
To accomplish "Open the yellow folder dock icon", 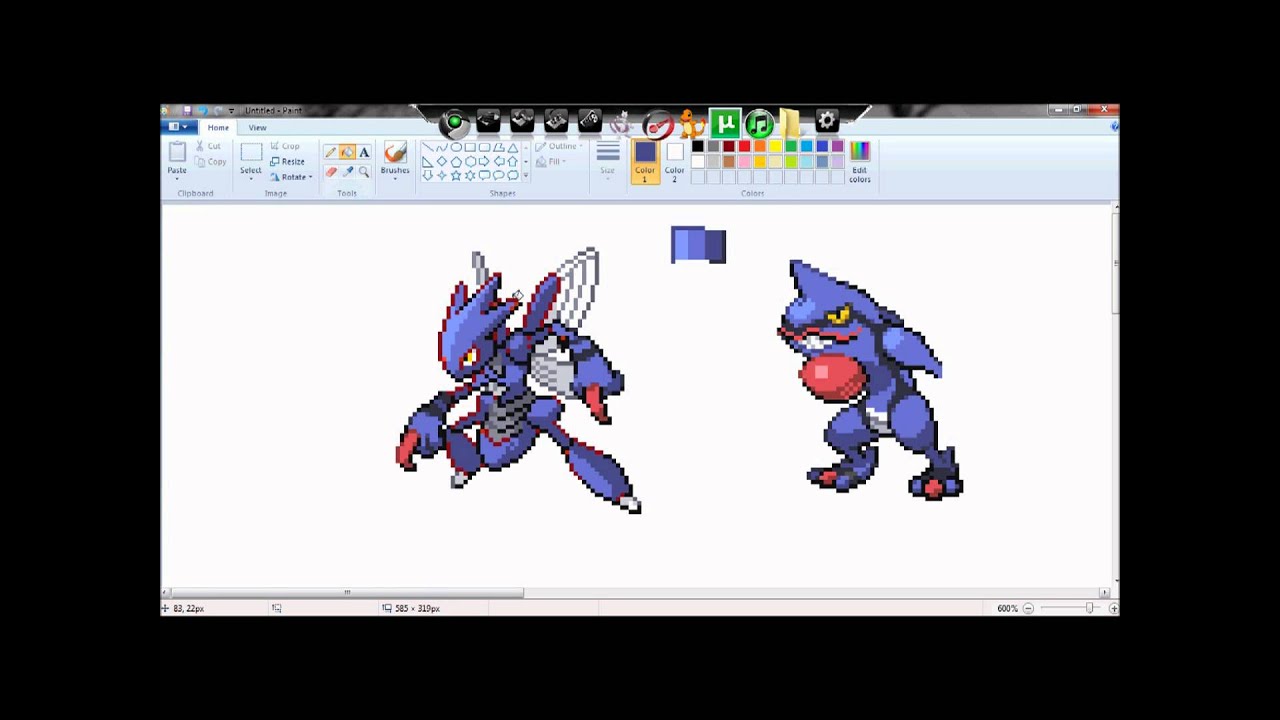I will tap(790, 124).
